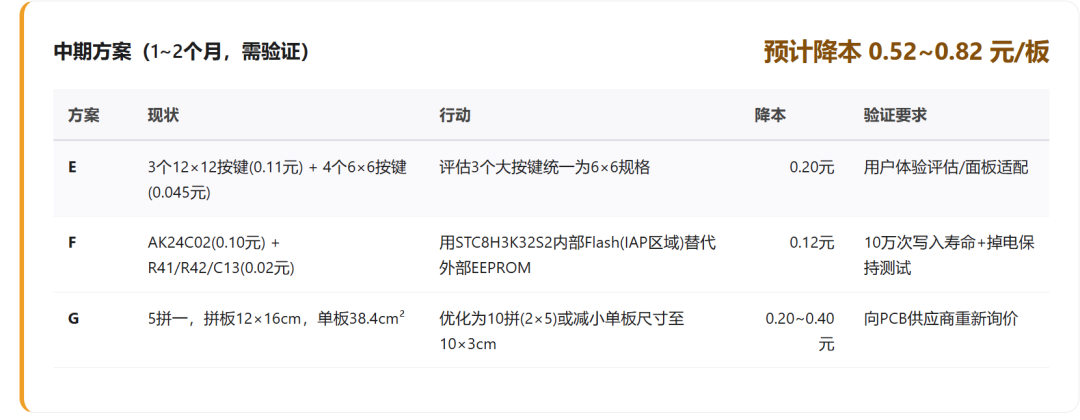1080x420 pixels.
Task: Click the 用户体验评估/面板适配 verification cell
Action: click(x=946, y=167)
